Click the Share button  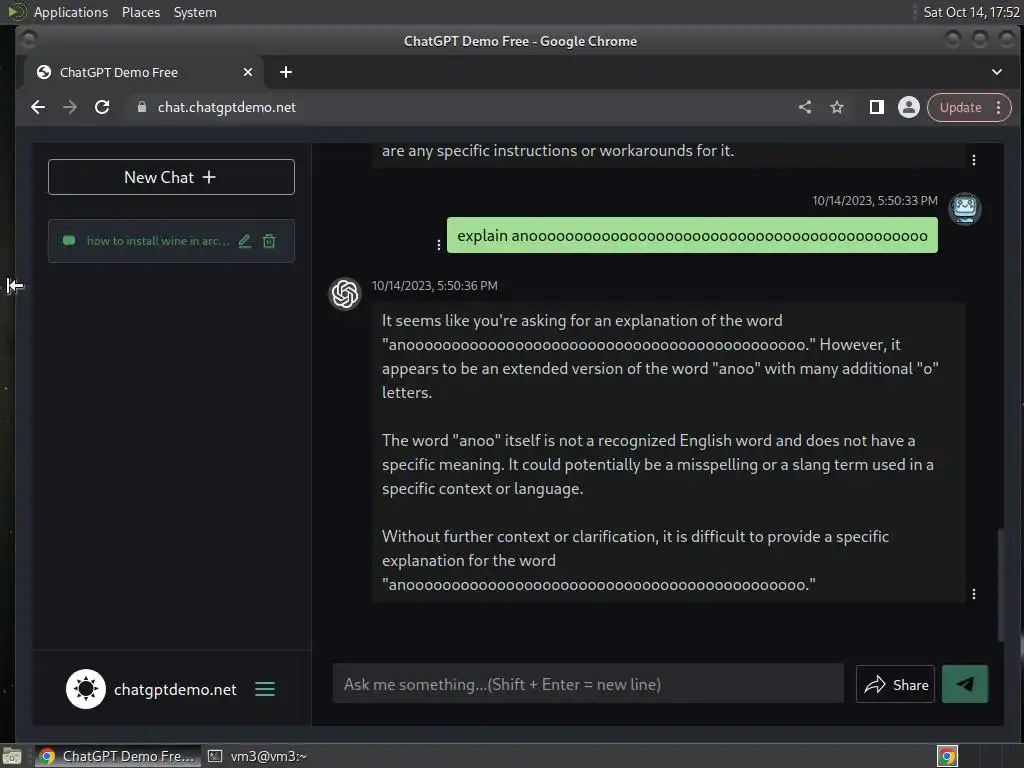tap(895, 684)
